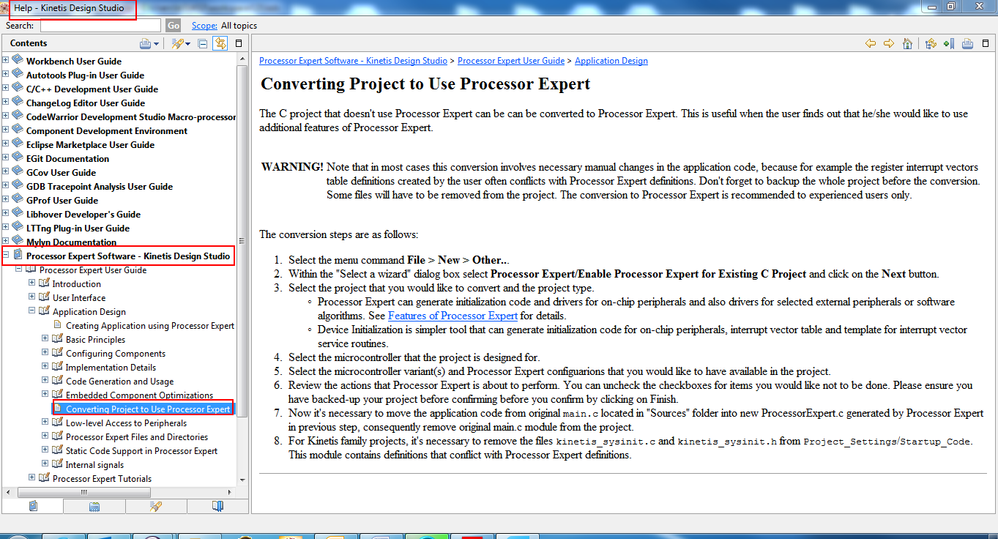This screenshot has height=539, width=998.
Task: Click the Contents horizontal scrollbar right arrow
Action: (x=230, y=492)
